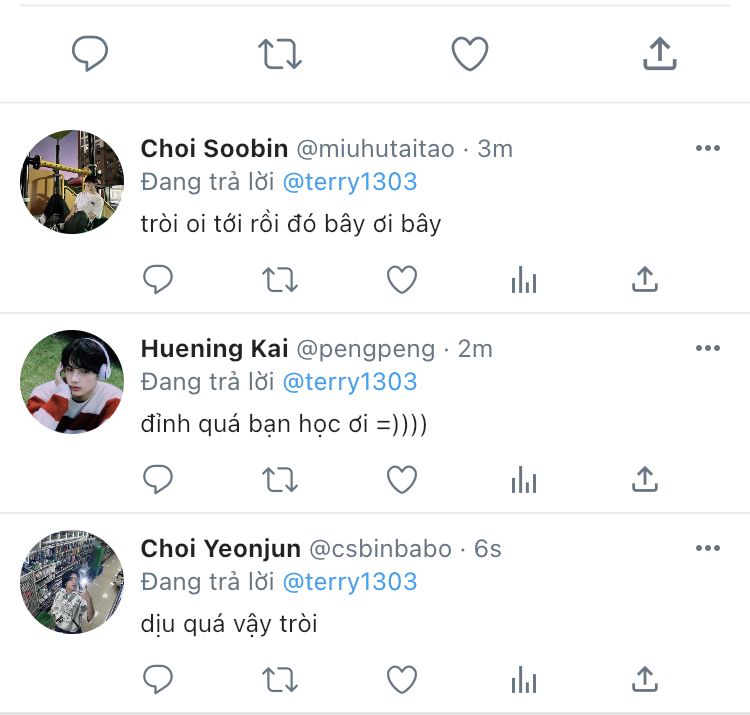Open @terry1303 link in Choi Soobin's reply
The height and width of the screenshot is (715, 750).
(x=350, y=182)
